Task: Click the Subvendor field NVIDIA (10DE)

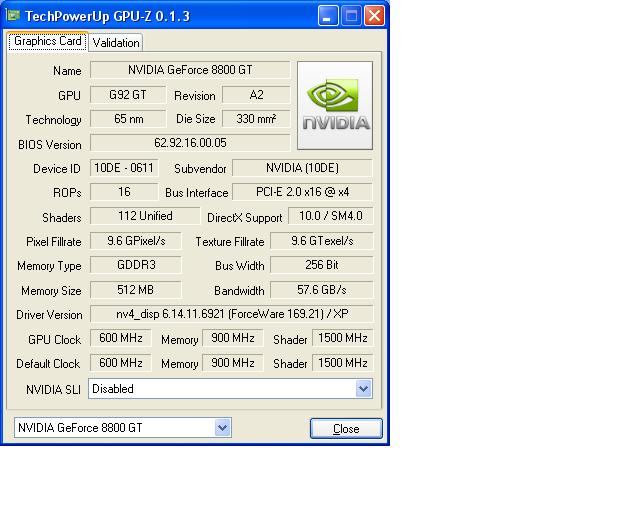Action: pyautogui.click(x=302, y=168)
